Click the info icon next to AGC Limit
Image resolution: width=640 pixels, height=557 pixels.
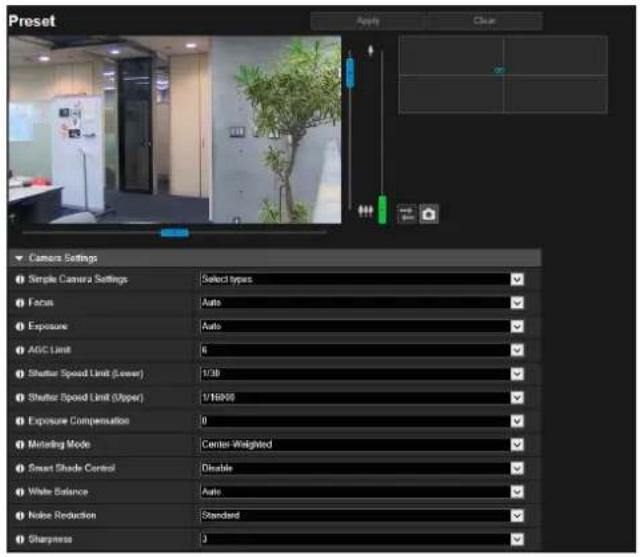(x=20, y=350)
